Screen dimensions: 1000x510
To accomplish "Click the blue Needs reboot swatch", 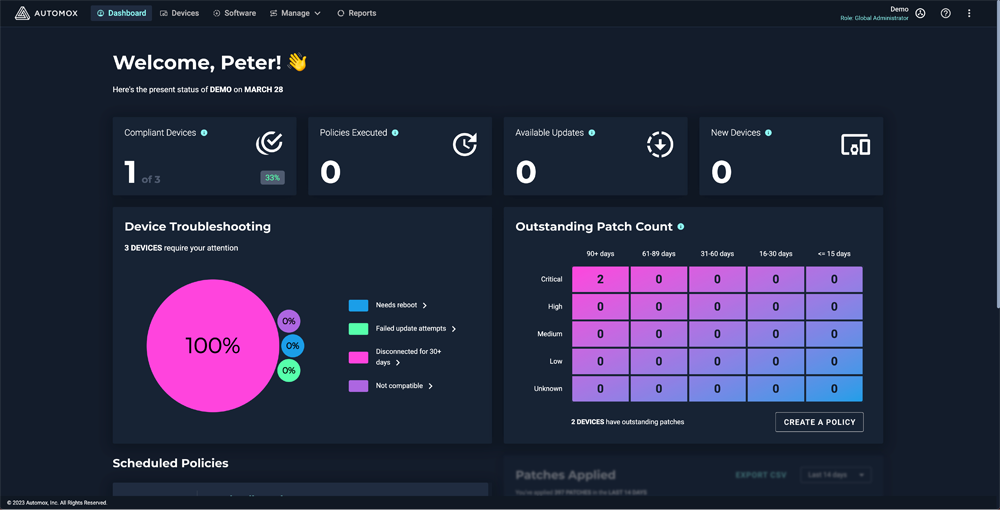I will tap(358, 305).
